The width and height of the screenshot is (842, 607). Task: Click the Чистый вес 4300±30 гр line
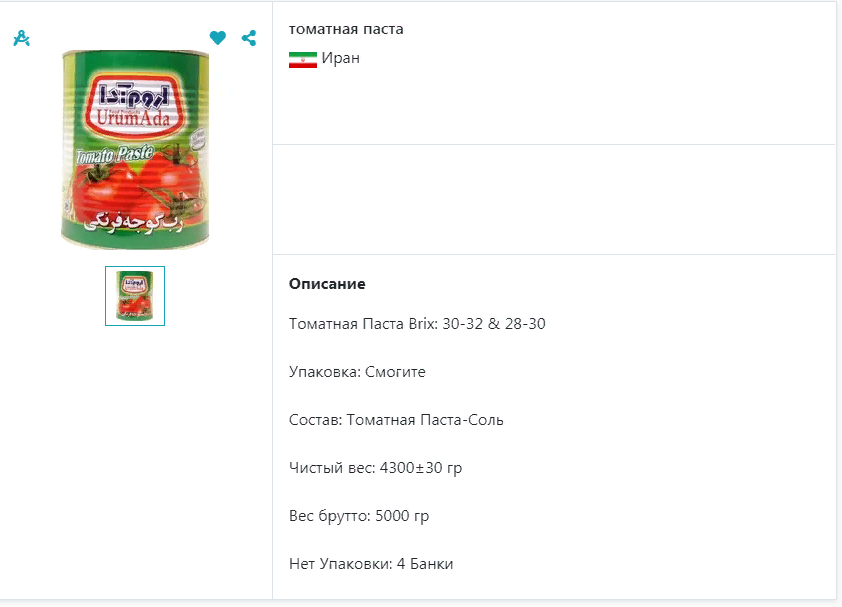tap(375, 468)
